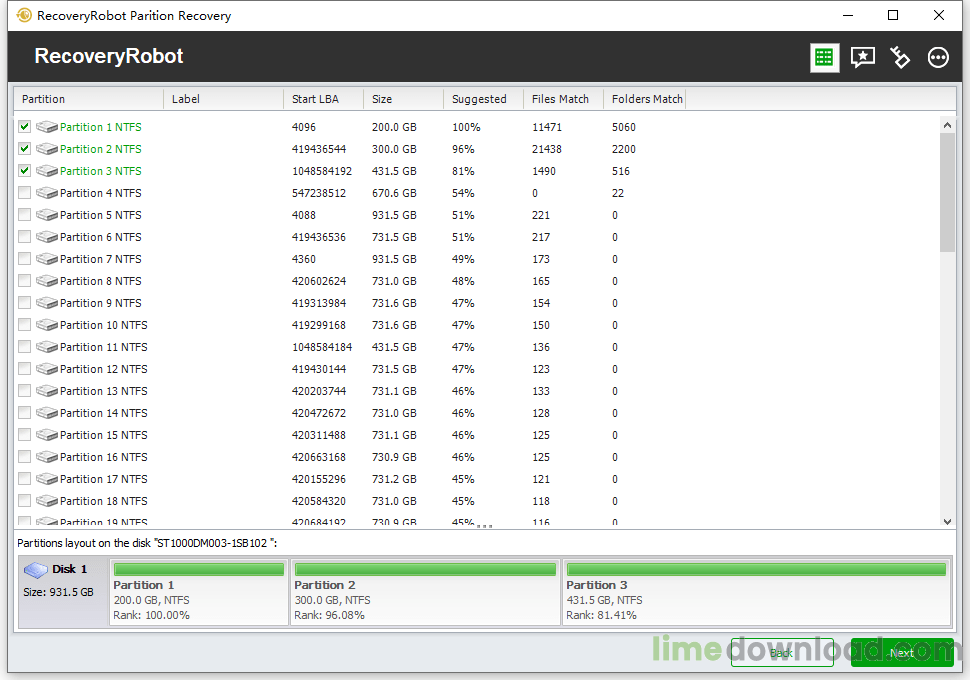
Task: Click drive icon of Partition 13 NTFS
Action: pyautogui.click(x=46, y=391)
